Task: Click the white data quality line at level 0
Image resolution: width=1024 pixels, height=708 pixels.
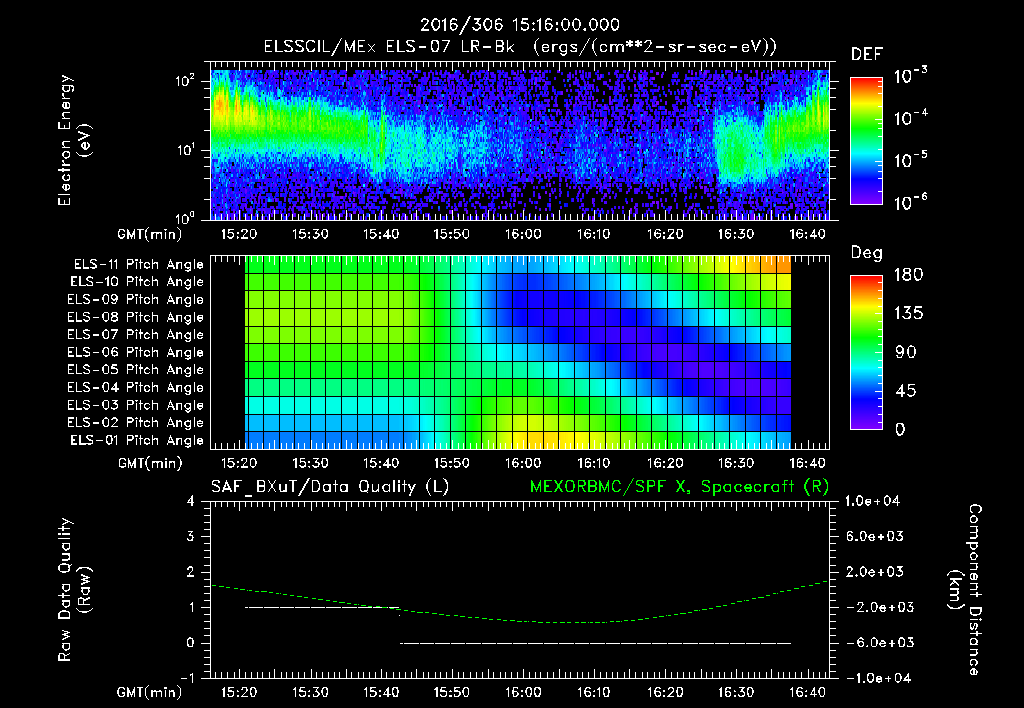Action: tap(596, 643)
